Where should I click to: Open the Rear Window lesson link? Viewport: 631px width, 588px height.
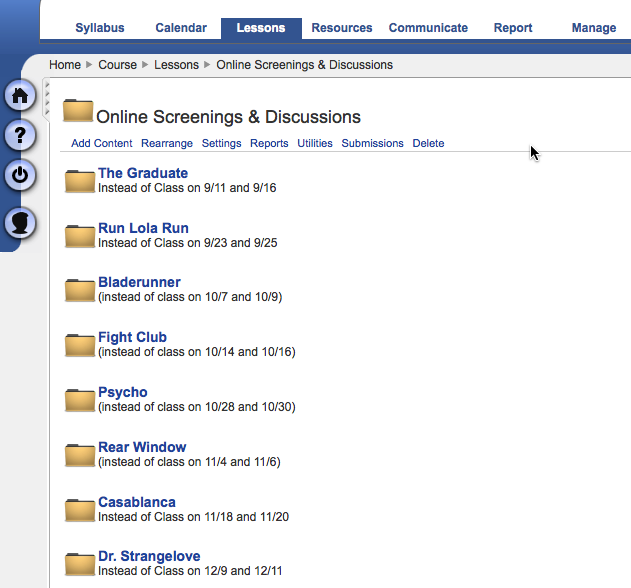pos(142,447)
